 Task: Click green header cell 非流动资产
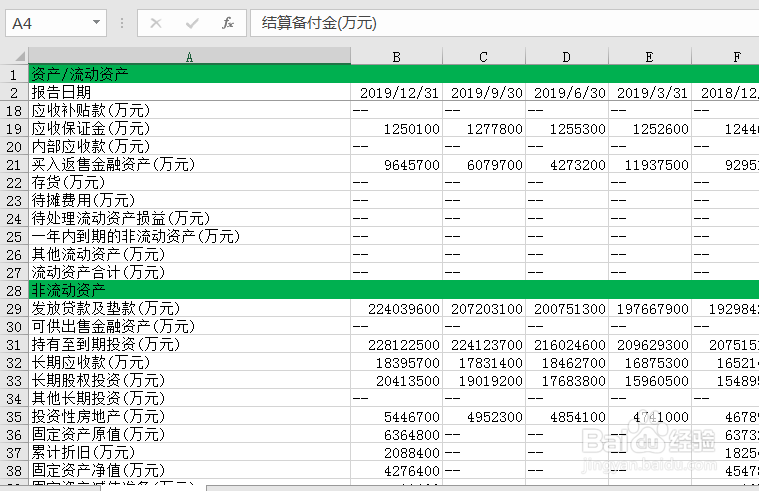(189, 290)
